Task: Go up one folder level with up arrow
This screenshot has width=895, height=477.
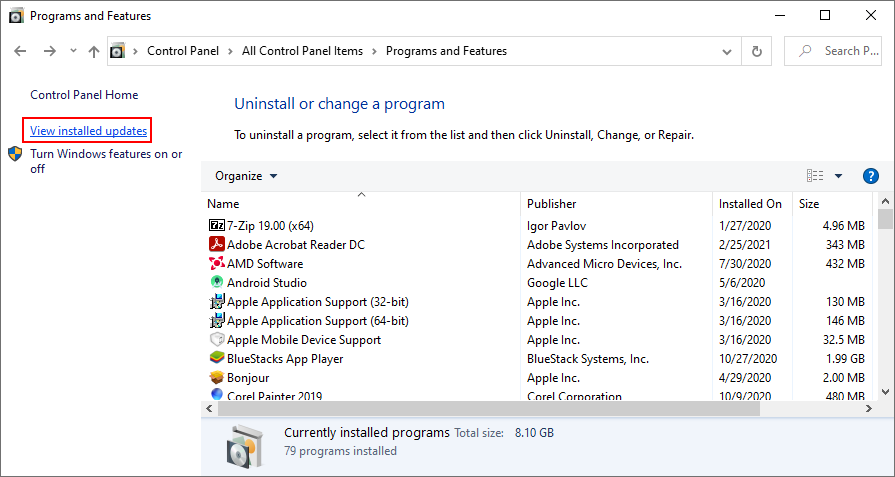Action: tap(94, 51)
